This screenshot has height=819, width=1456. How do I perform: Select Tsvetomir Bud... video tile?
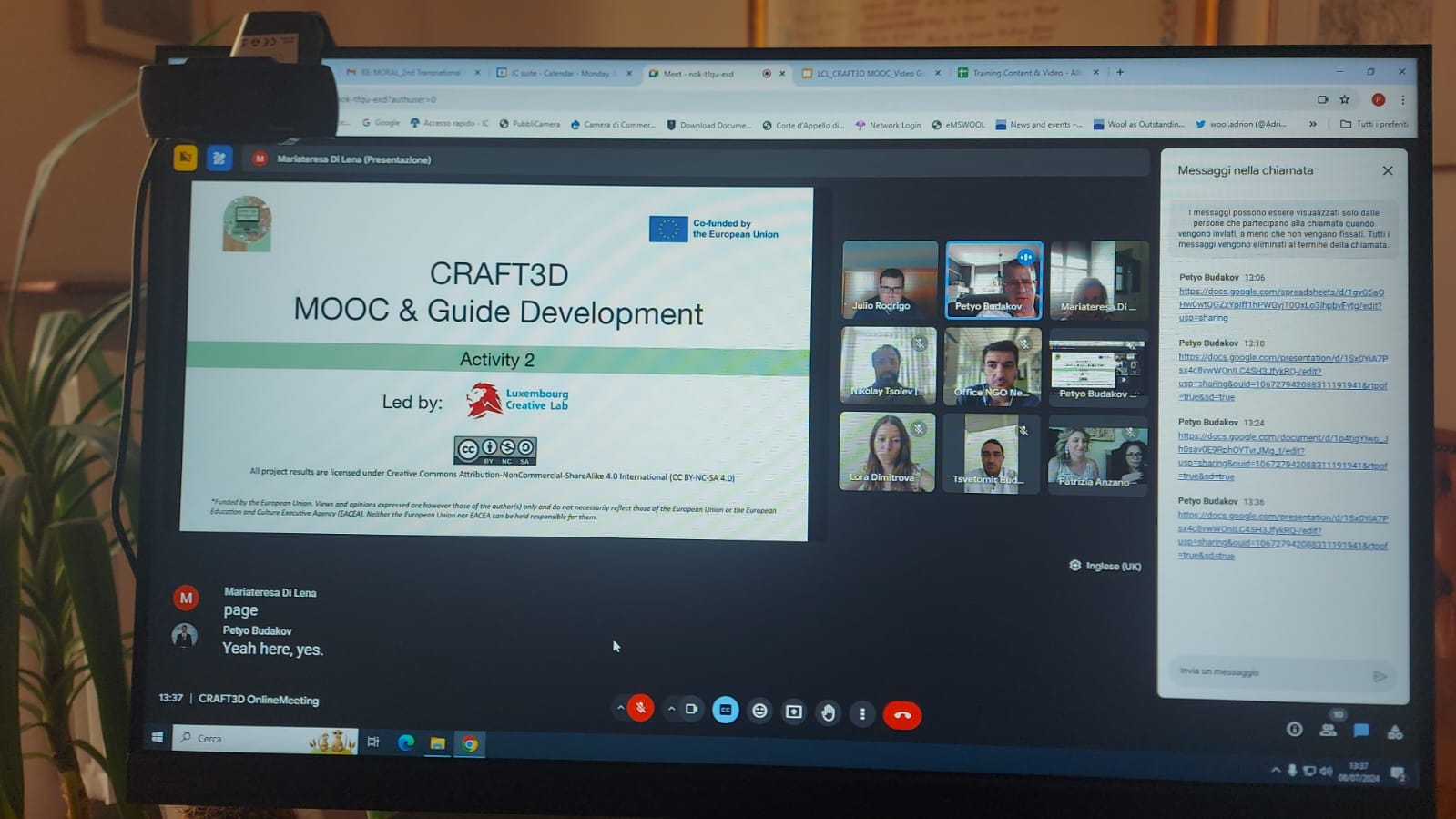coord(991,453)
